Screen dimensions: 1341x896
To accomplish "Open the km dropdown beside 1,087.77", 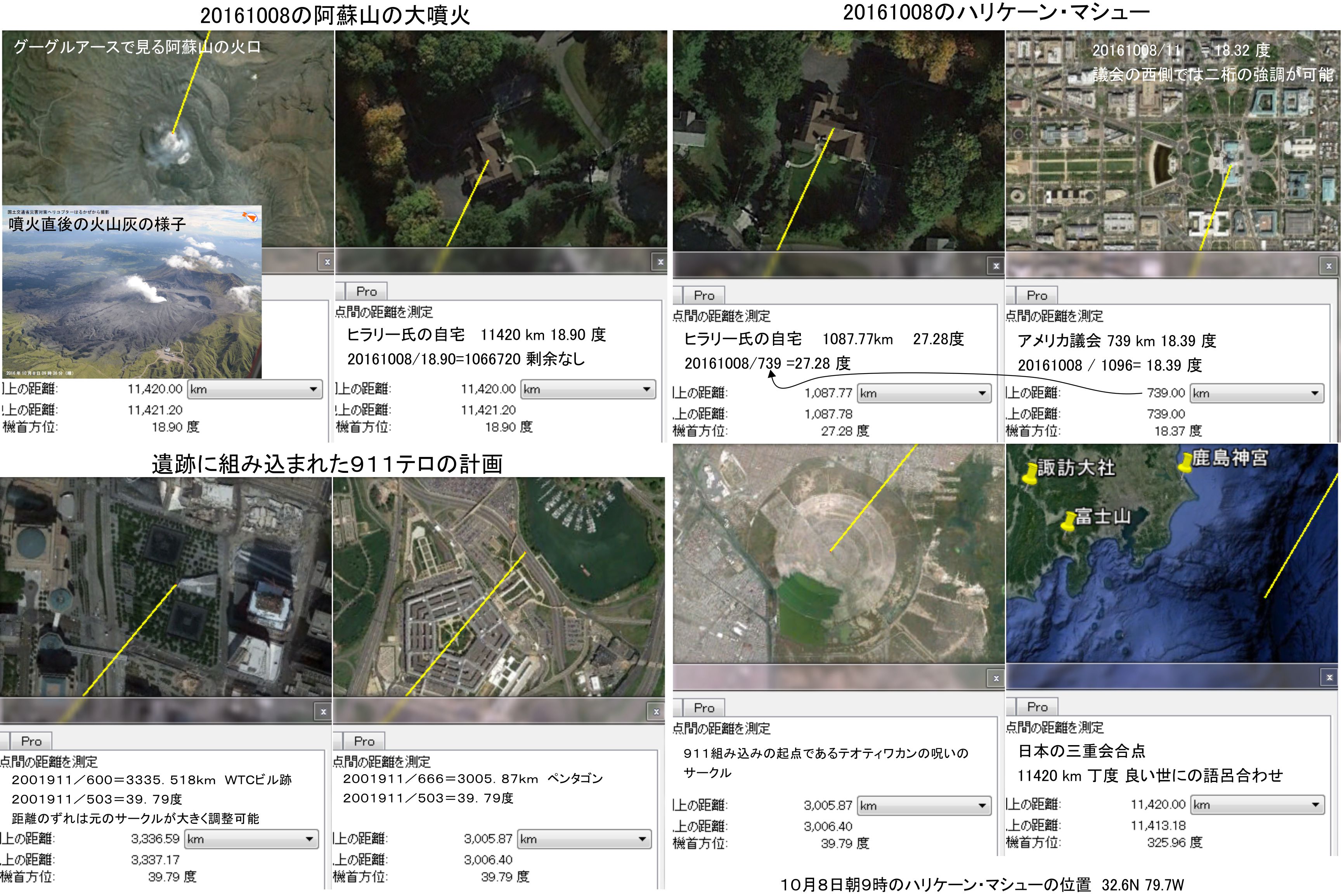I will [x=924, y=393].
